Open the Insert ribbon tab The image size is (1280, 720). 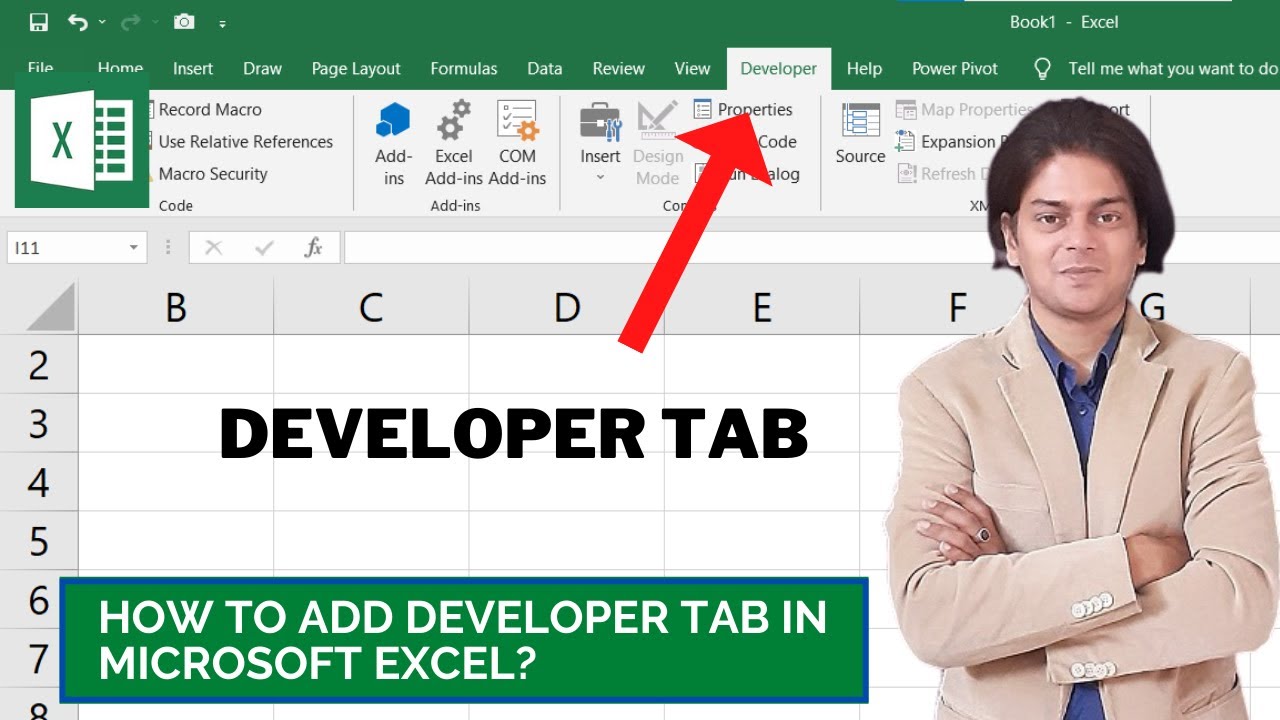(193, 69)
